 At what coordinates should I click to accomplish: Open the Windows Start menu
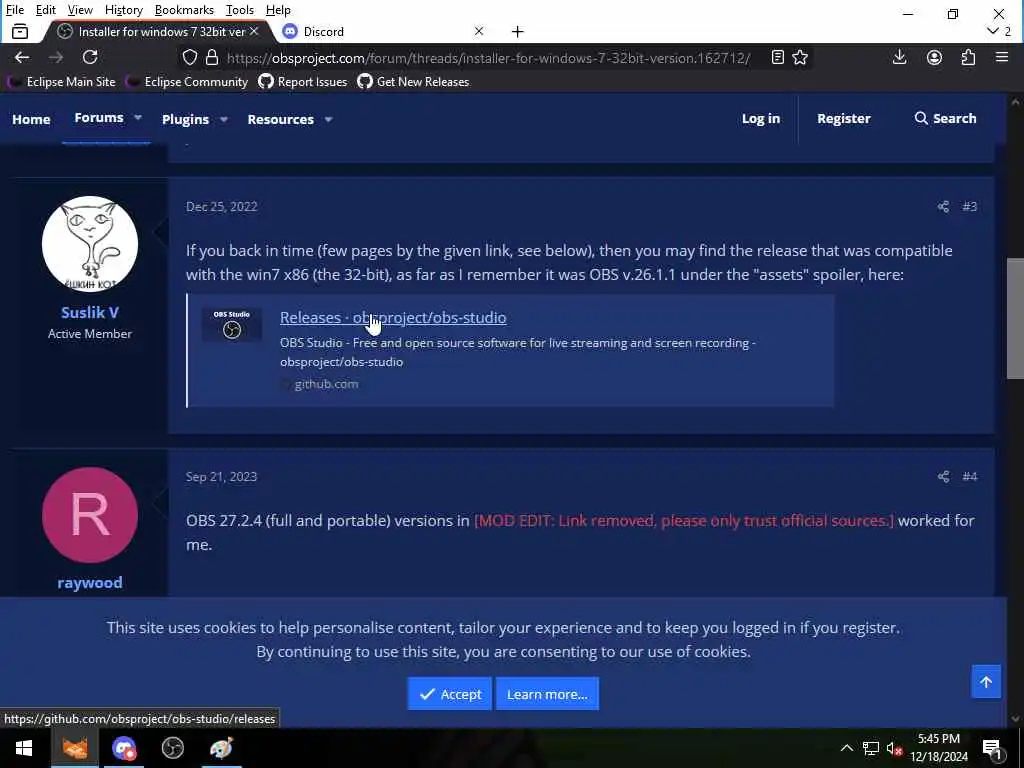[x=24, y=748]
